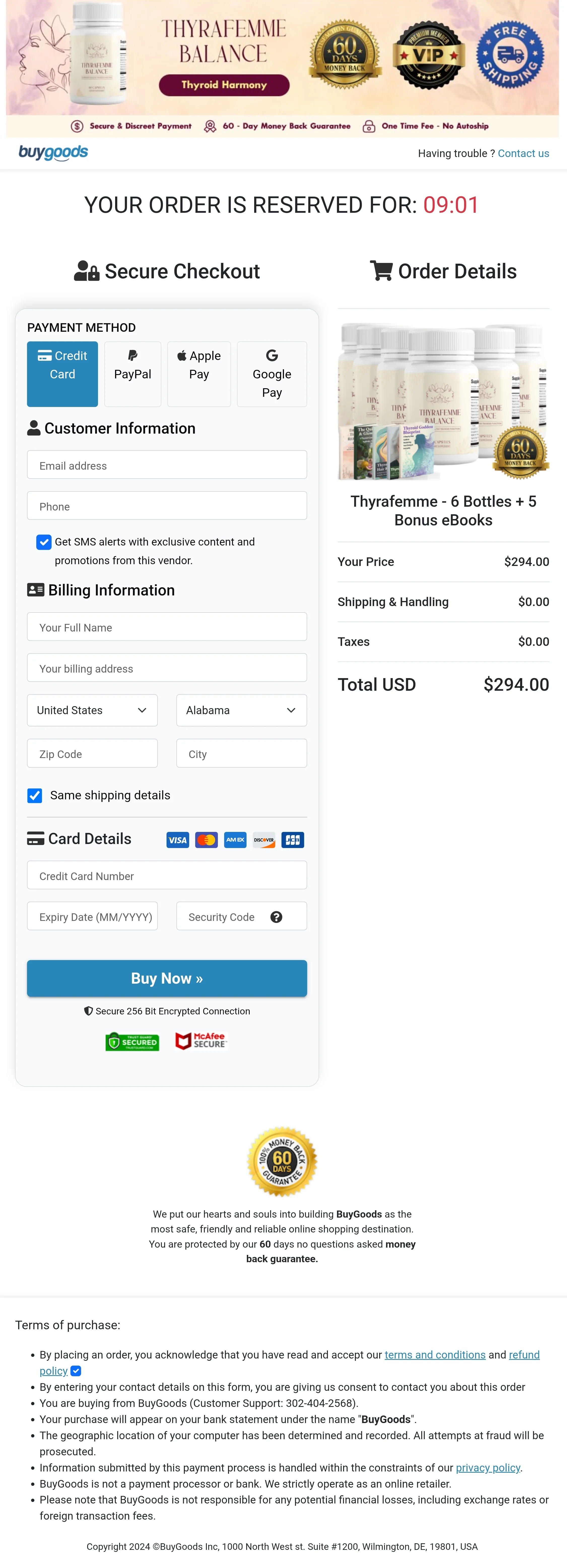Disable Same shipping details
567x1568 pixels.
pos(34,795)
